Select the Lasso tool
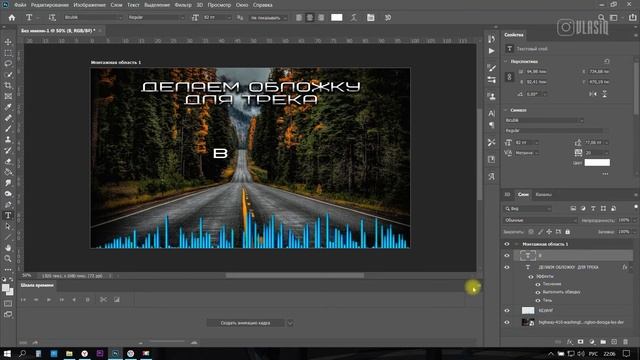Screen dimensions: 640x360 pos(8,64)
